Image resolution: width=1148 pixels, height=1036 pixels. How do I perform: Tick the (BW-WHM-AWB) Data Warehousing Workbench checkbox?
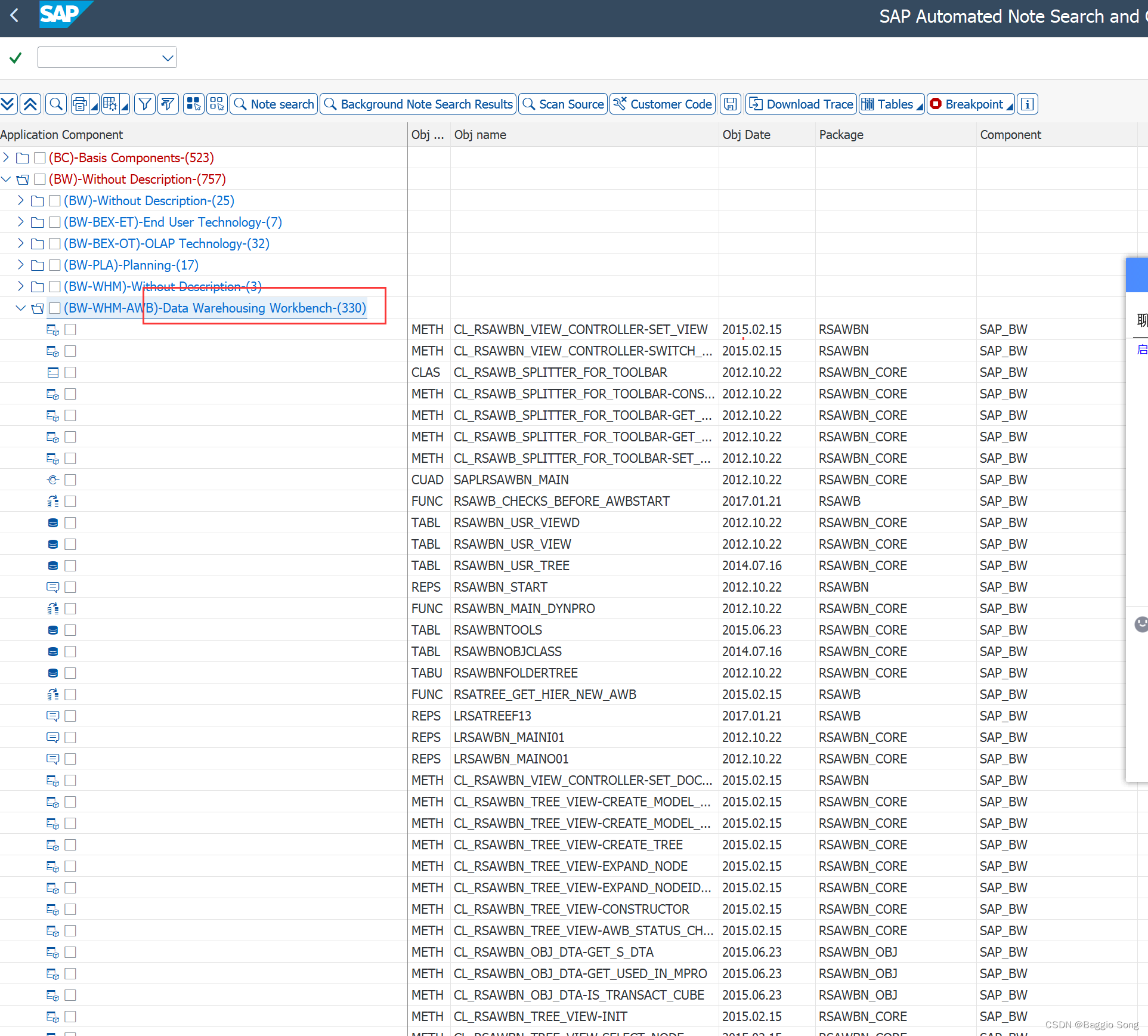coord(55,308)
